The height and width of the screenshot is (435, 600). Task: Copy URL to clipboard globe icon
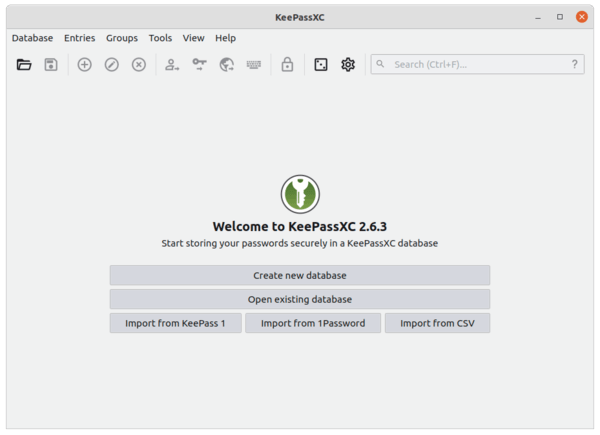click(x=227, y=65)
